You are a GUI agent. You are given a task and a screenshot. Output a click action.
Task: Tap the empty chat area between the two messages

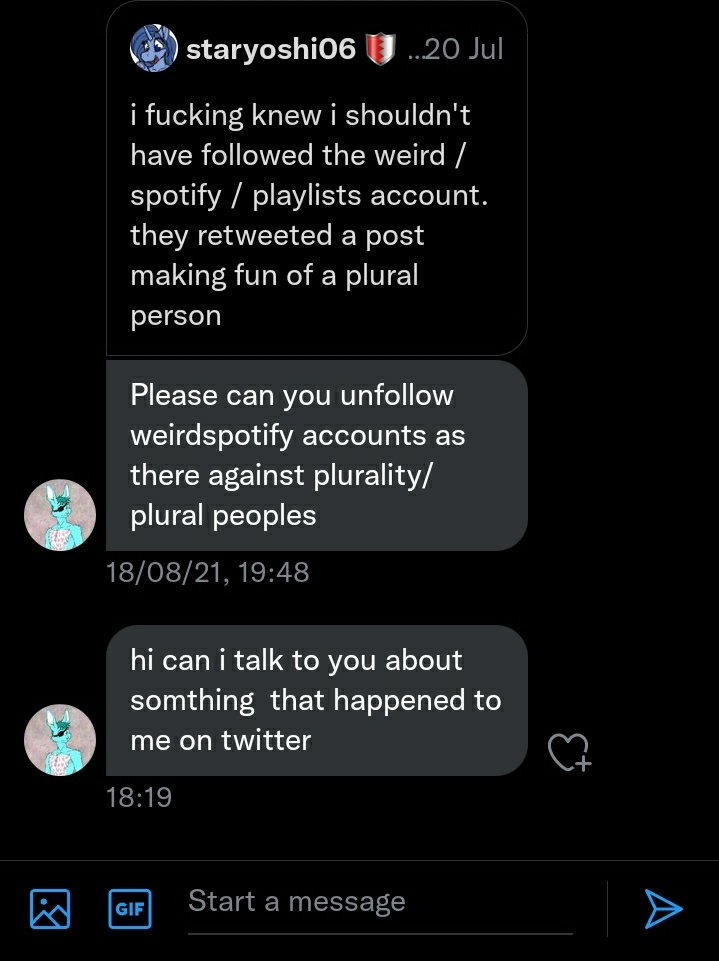point(360,605)
